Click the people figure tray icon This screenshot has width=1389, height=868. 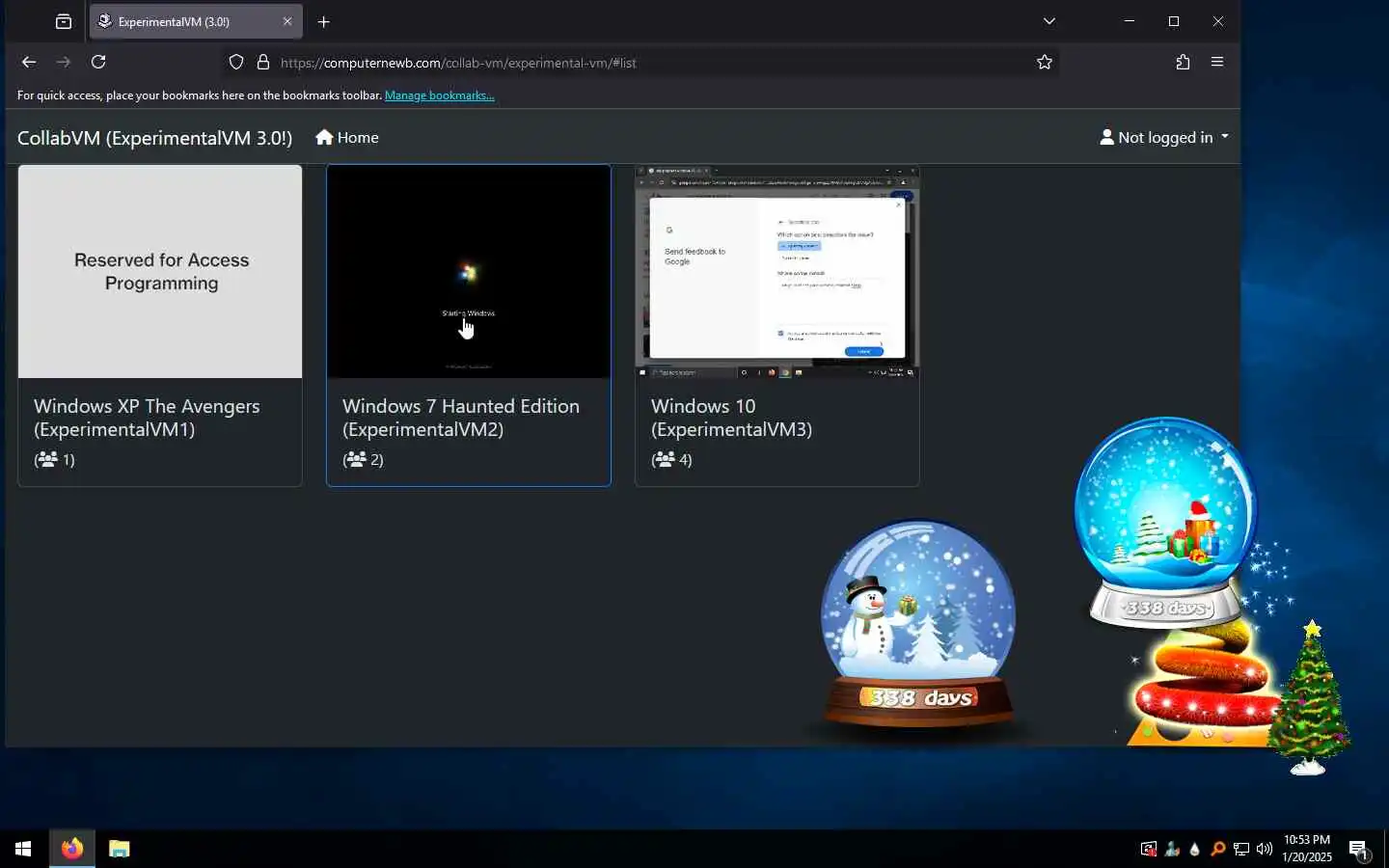1171,849
